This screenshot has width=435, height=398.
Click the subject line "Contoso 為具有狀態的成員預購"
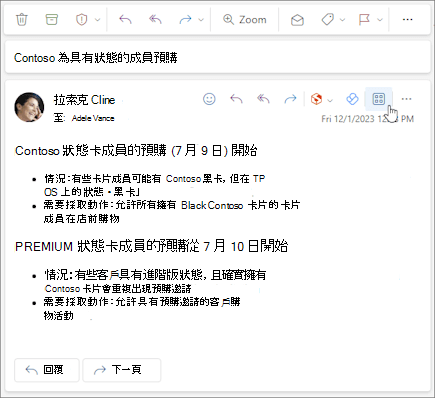pyautogui.click(x=95, y=58)
